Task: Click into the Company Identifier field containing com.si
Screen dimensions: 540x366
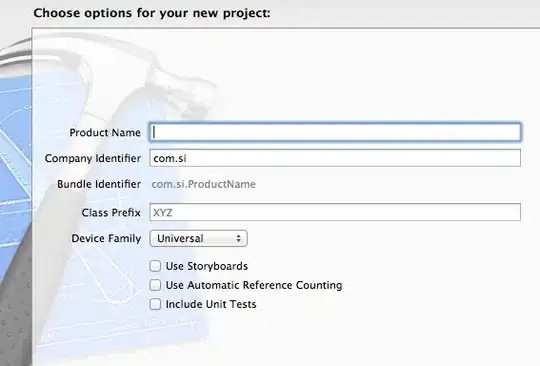Action: click(x=335, y=158)
